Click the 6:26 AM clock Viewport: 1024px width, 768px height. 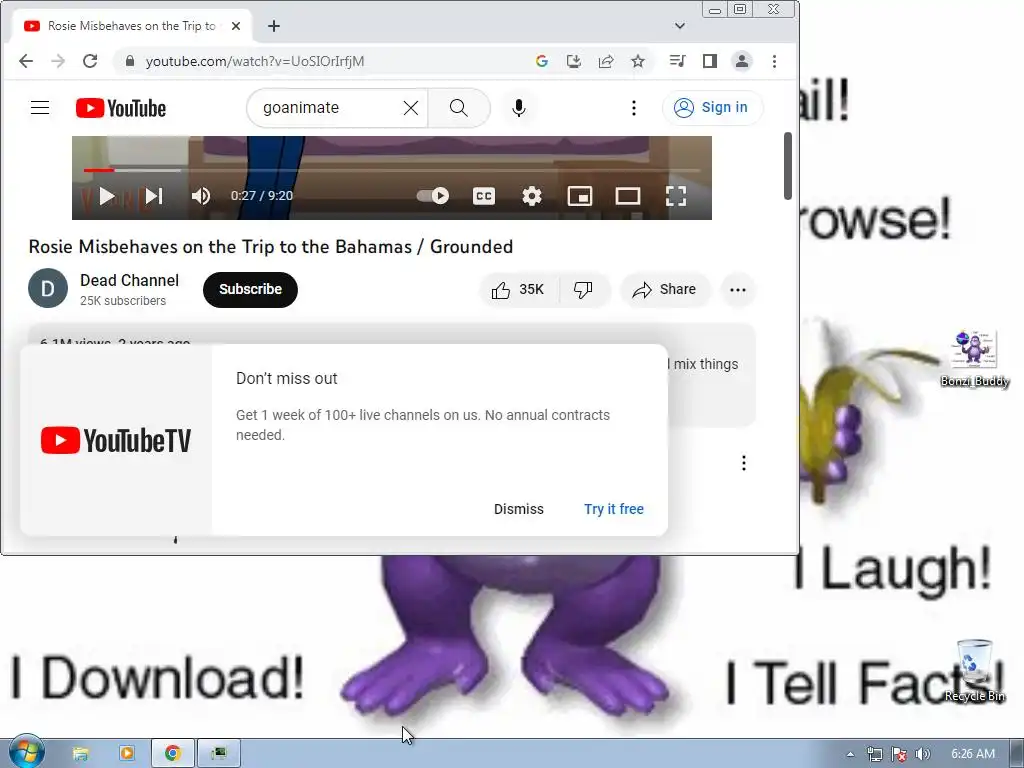973,754
